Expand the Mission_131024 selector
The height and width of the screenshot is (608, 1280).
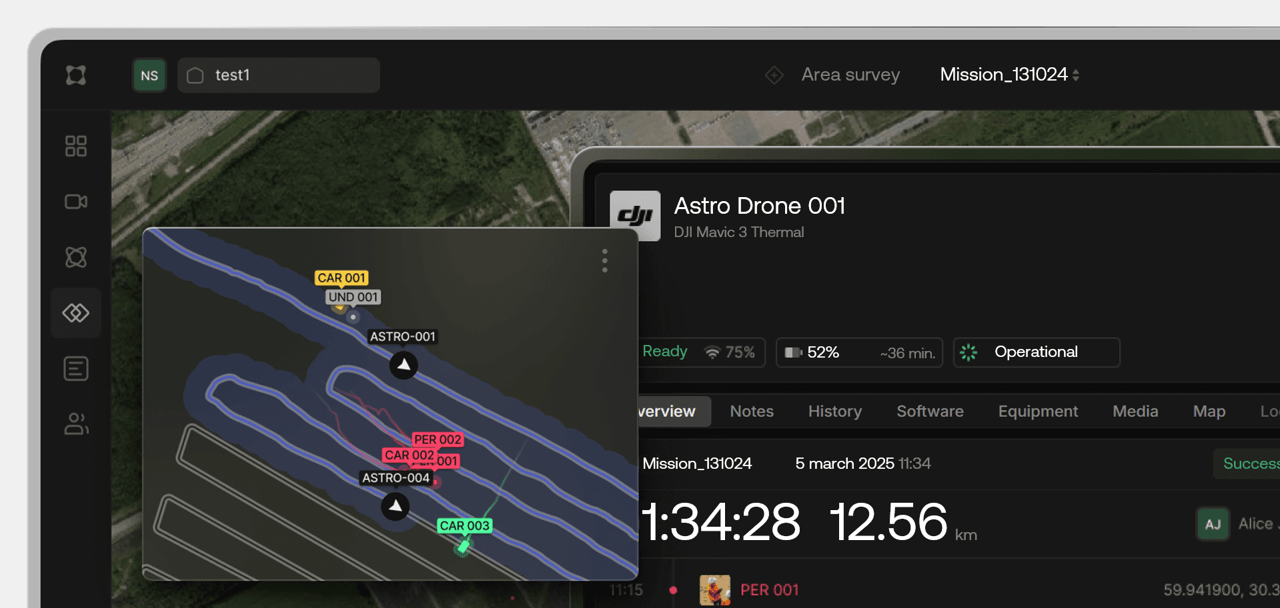pyautogui.click(x=1009, y=75)
